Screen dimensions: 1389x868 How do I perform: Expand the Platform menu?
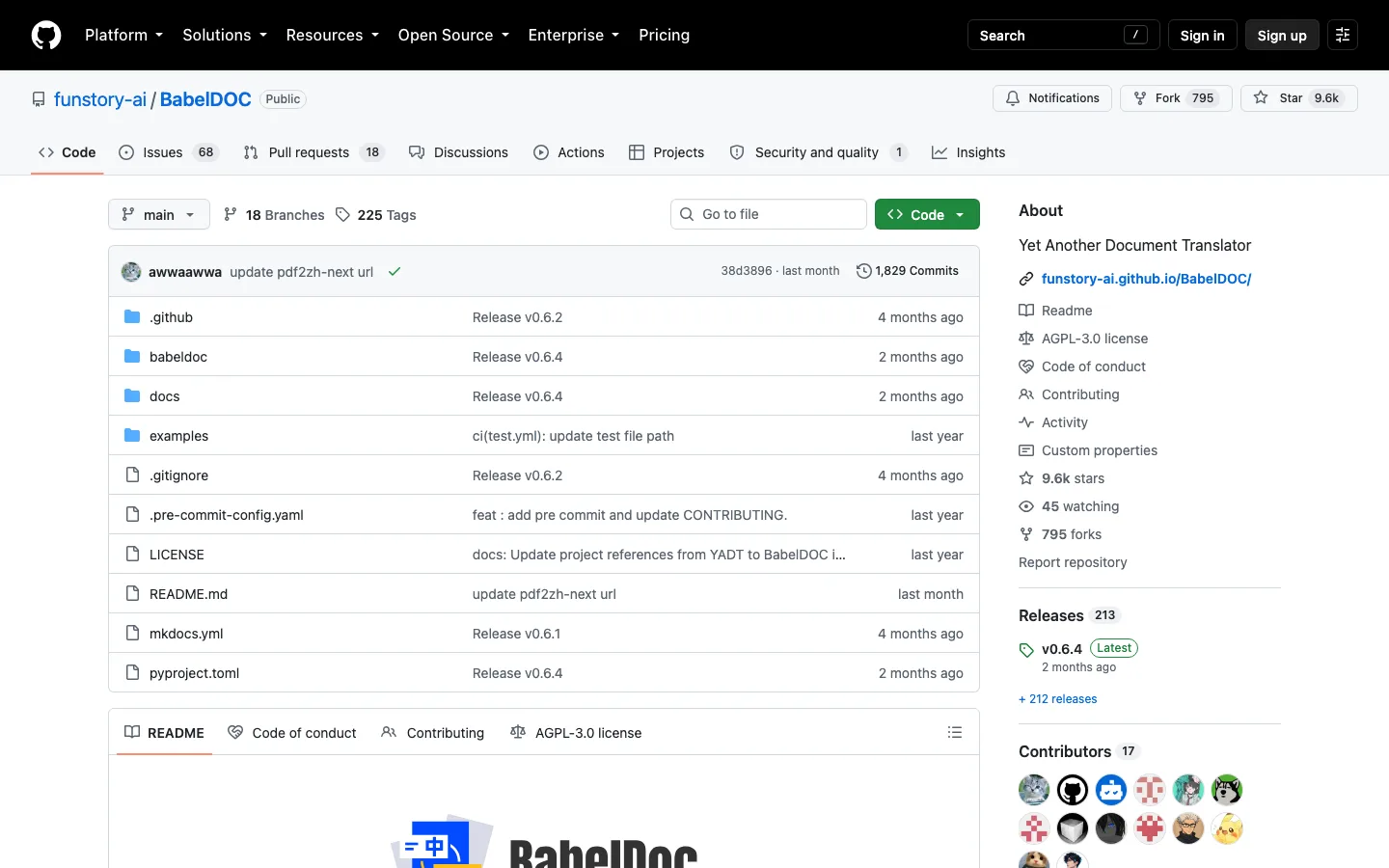pos(123,35)
